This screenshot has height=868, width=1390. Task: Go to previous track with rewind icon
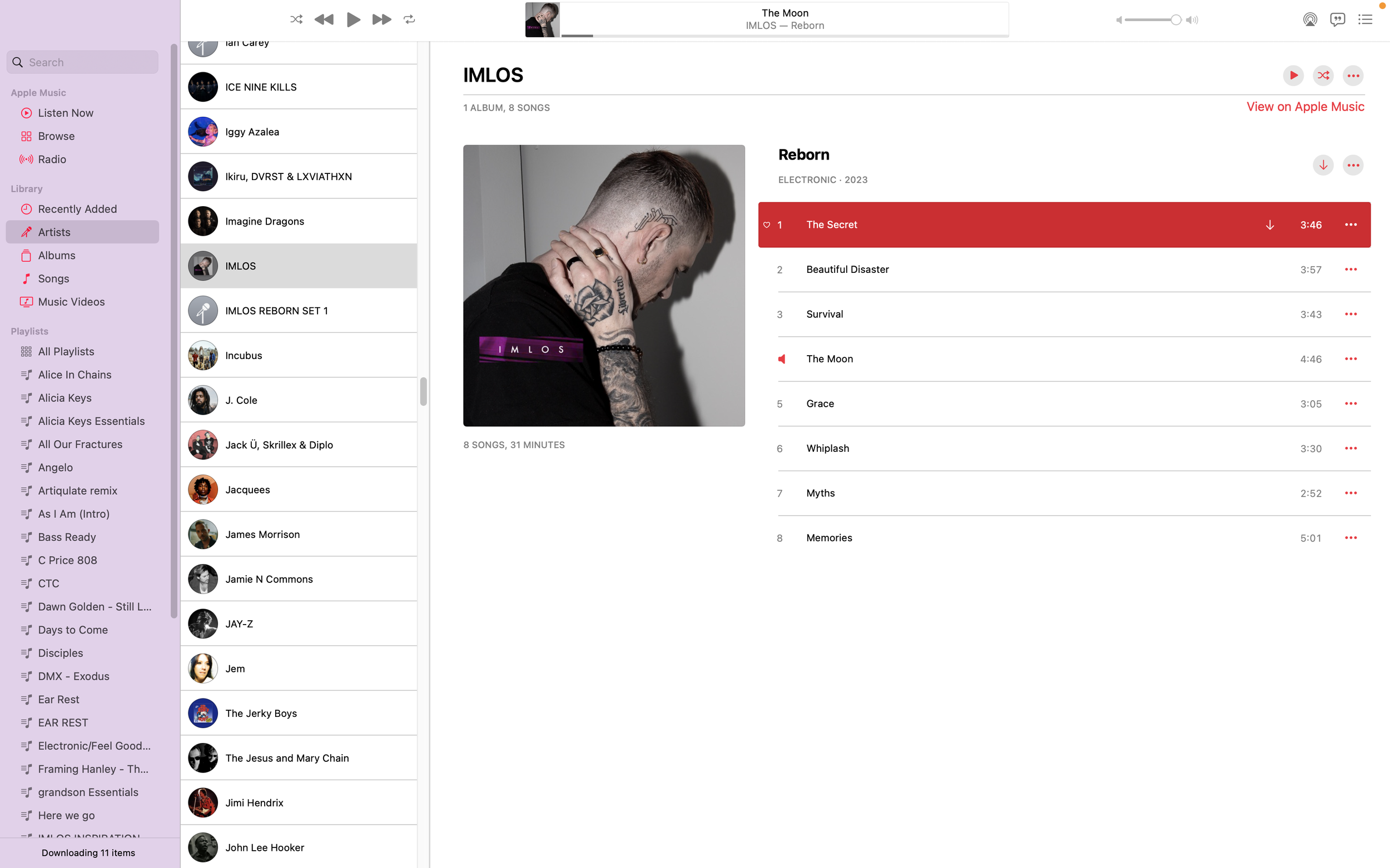324,19
